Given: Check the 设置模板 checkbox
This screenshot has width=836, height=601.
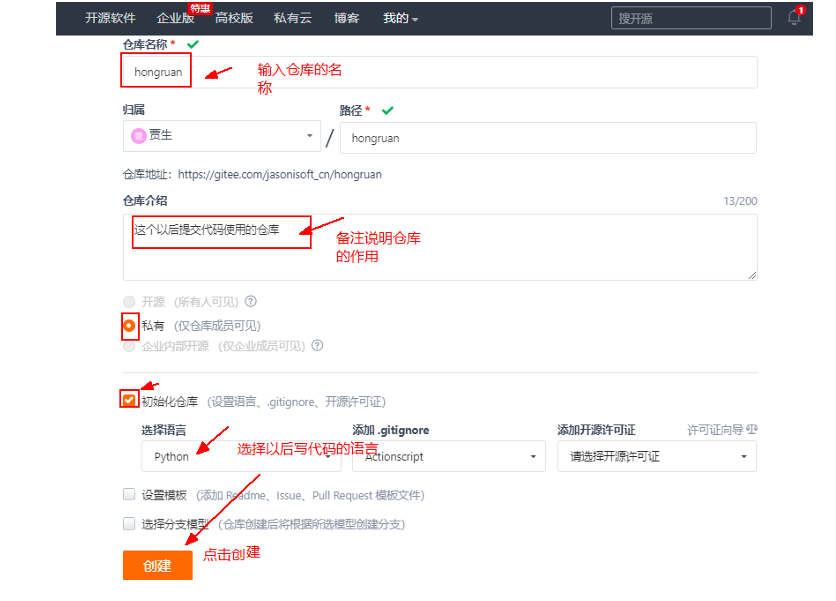Looking at the screenshot, I should pos(128,493).
